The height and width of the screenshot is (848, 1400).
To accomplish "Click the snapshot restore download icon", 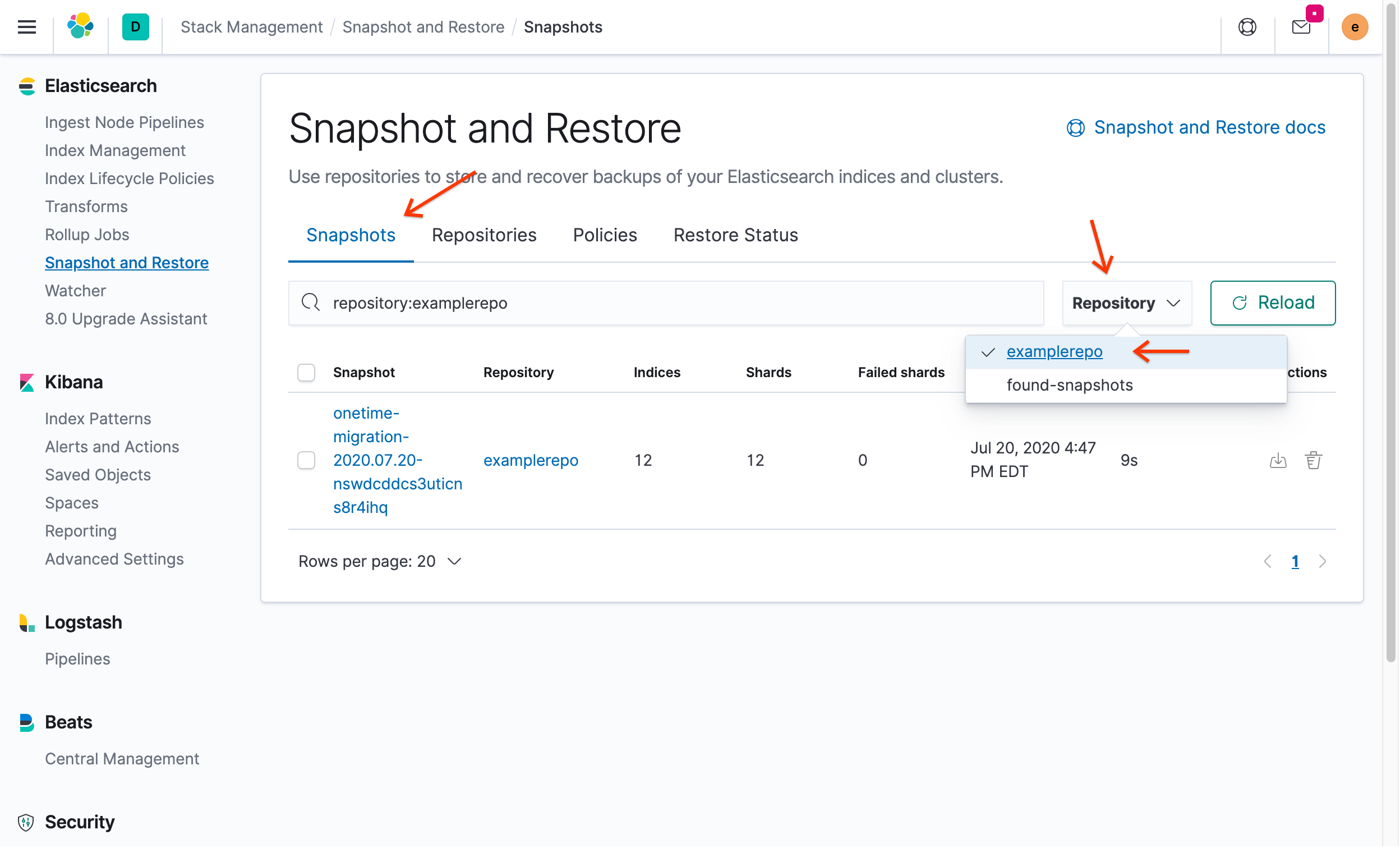I will (1278, 460).
